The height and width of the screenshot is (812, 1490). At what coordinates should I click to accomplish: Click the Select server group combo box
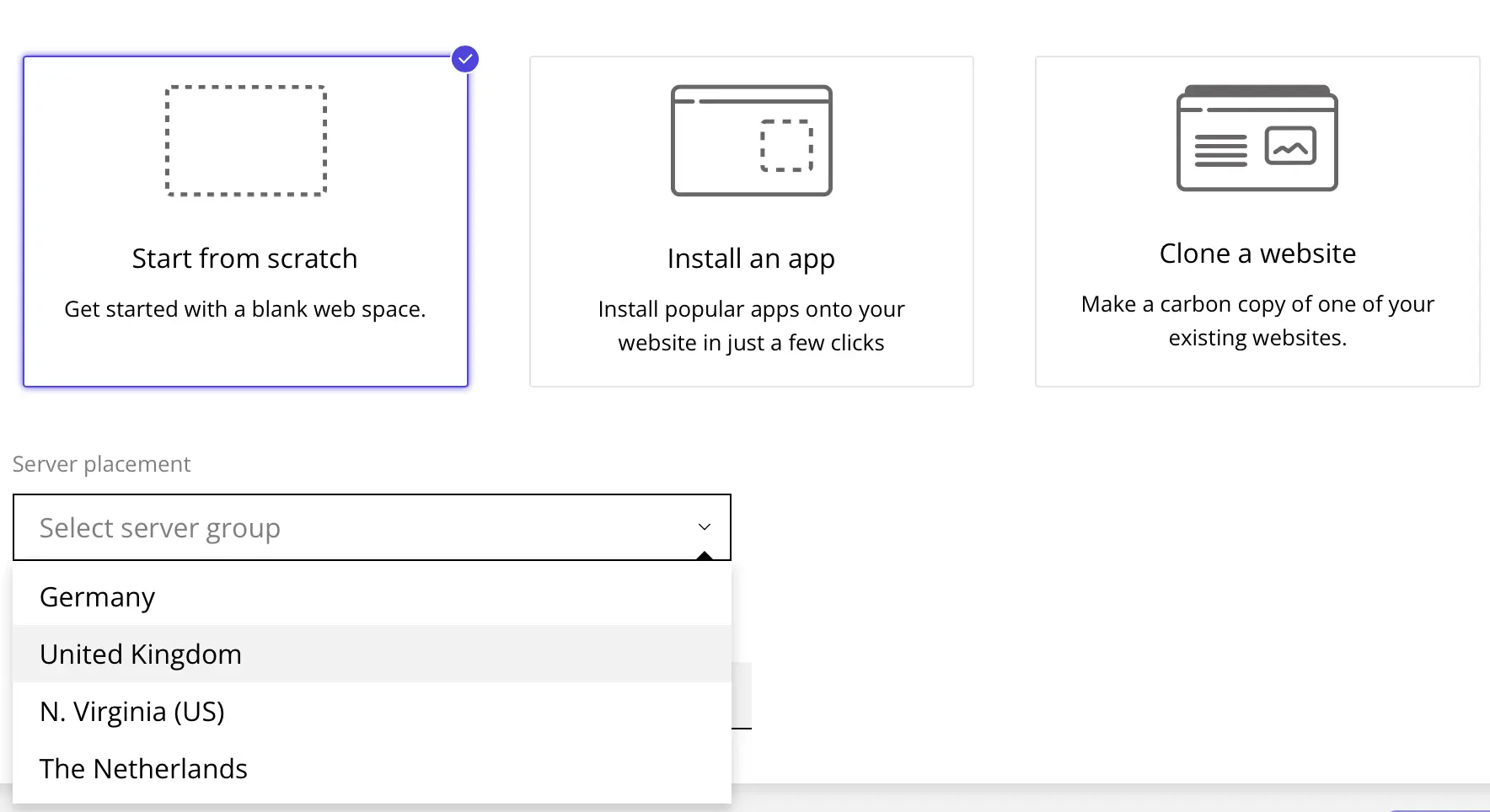point(354,527)
